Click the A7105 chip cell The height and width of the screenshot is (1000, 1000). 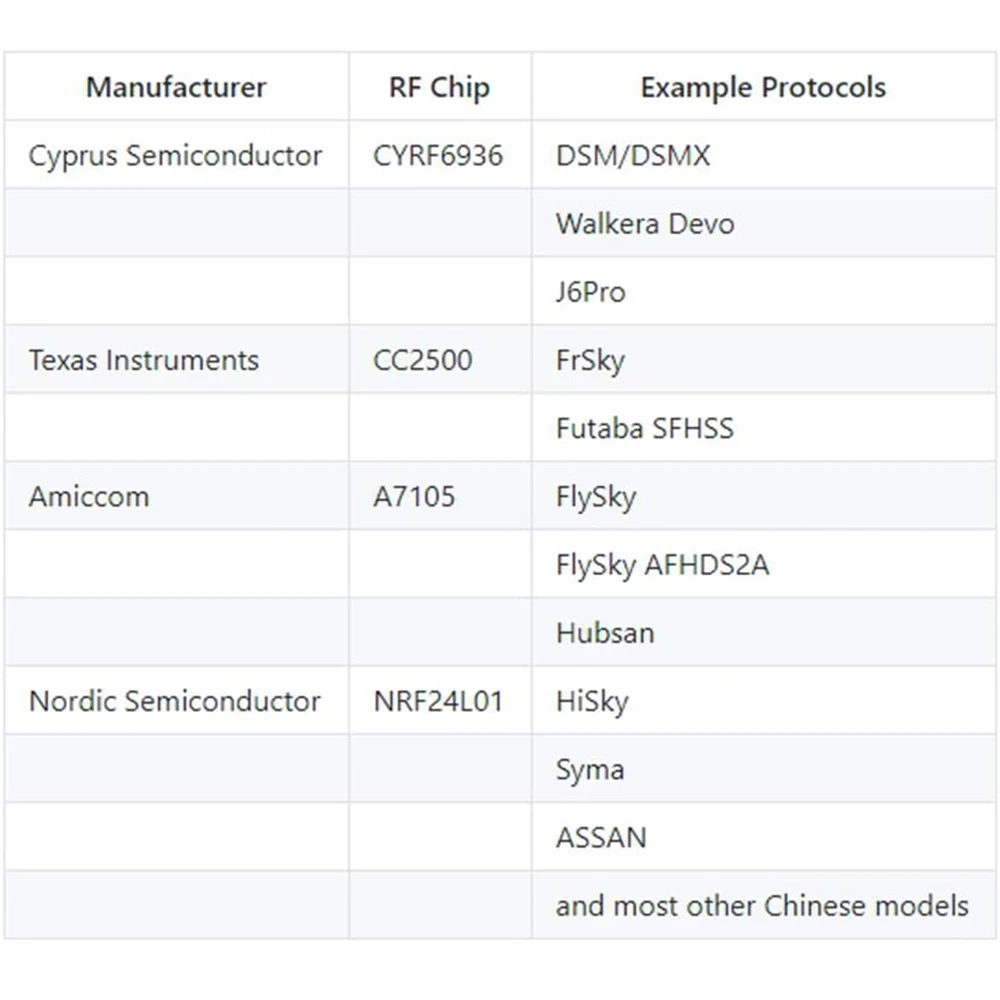tap(414, 497)
